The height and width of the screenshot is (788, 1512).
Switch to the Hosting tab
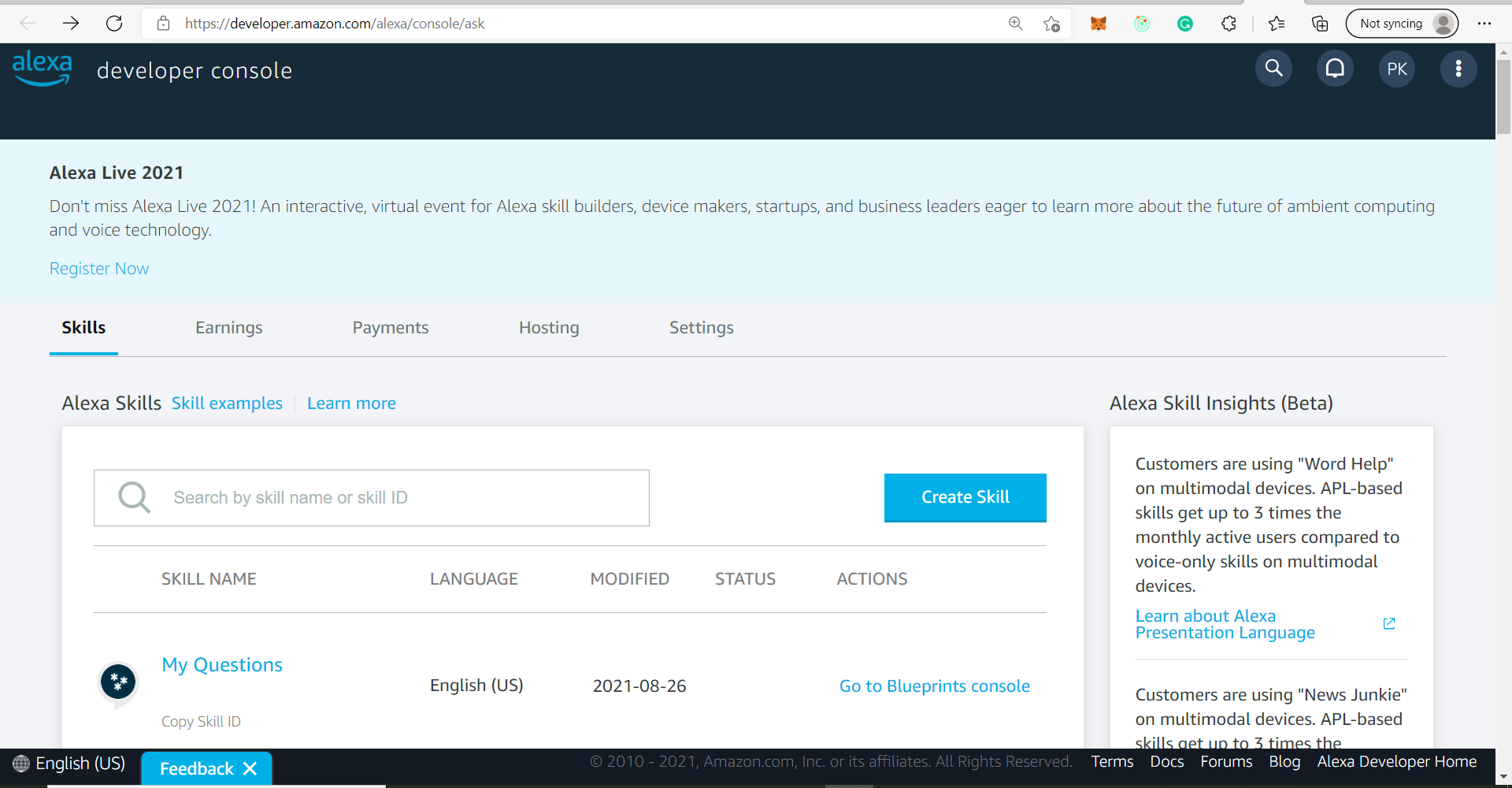pos(549,328)
